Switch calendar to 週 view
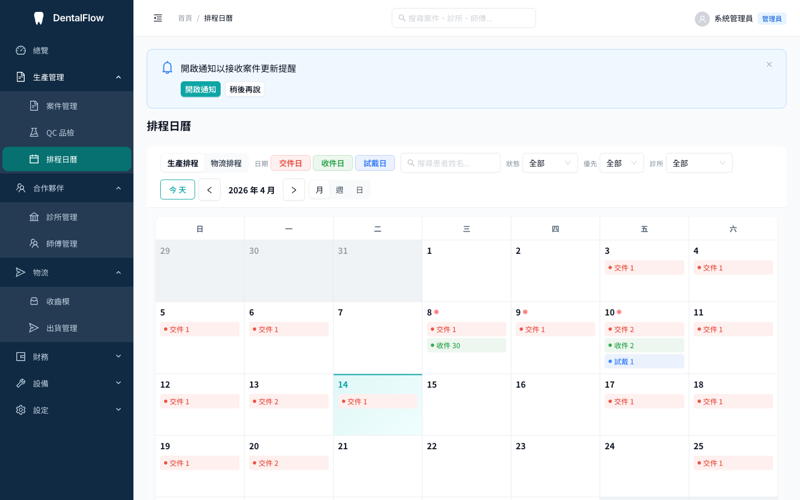The width and height of the screenshot is (800, 500). point(339,190)
